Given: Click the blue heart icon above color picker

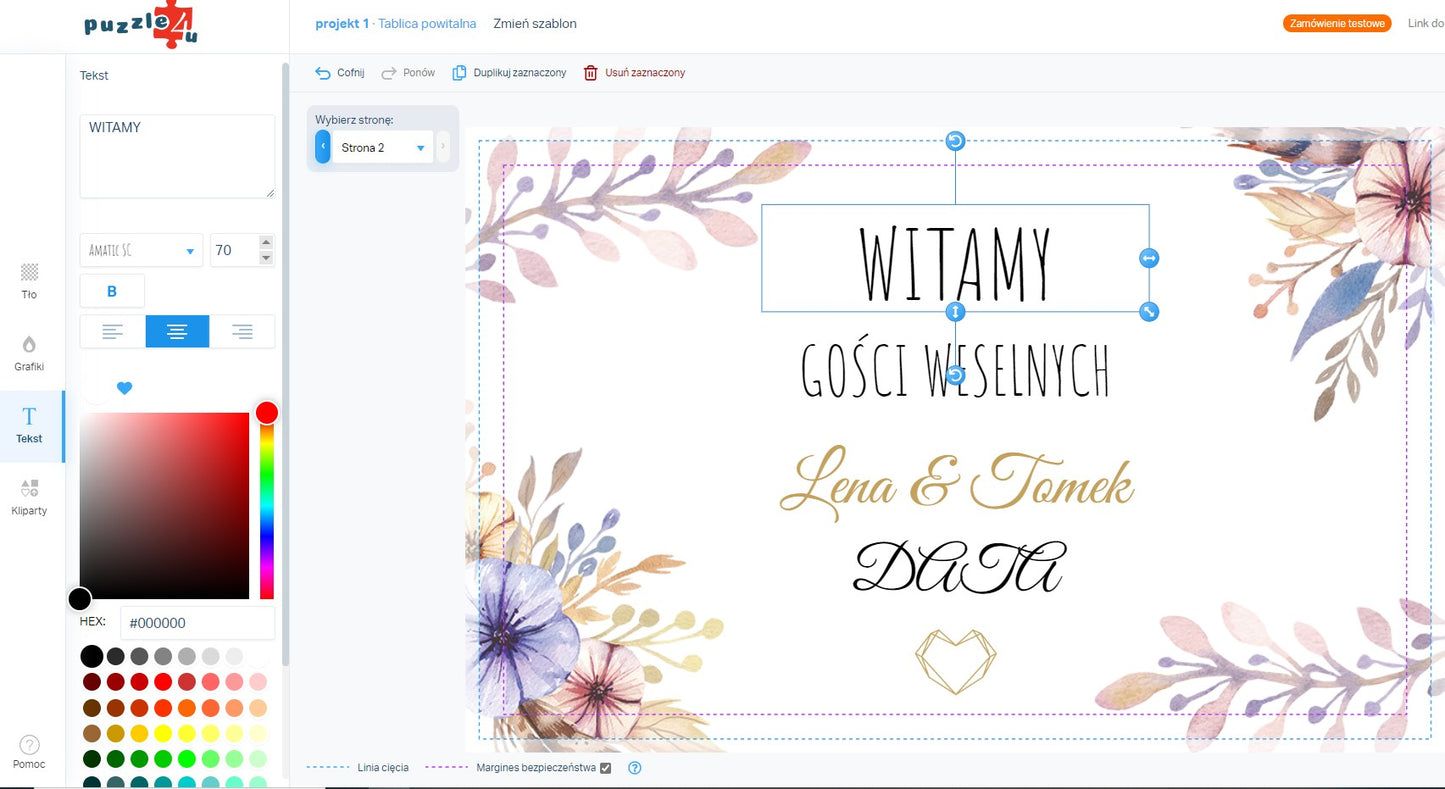Looking at the screenshot, I should pyautogui.click(x=124, y=388).
